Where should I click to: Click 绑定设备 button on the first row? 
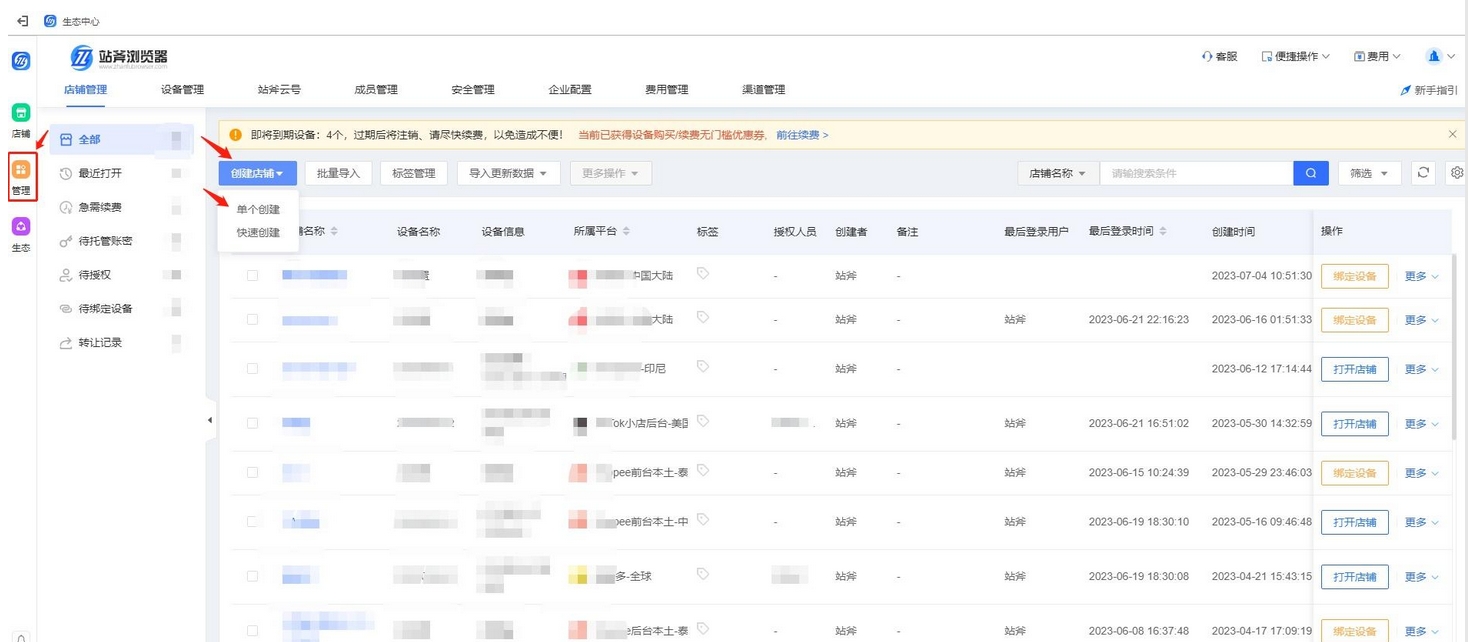(x=1354, y=276)
